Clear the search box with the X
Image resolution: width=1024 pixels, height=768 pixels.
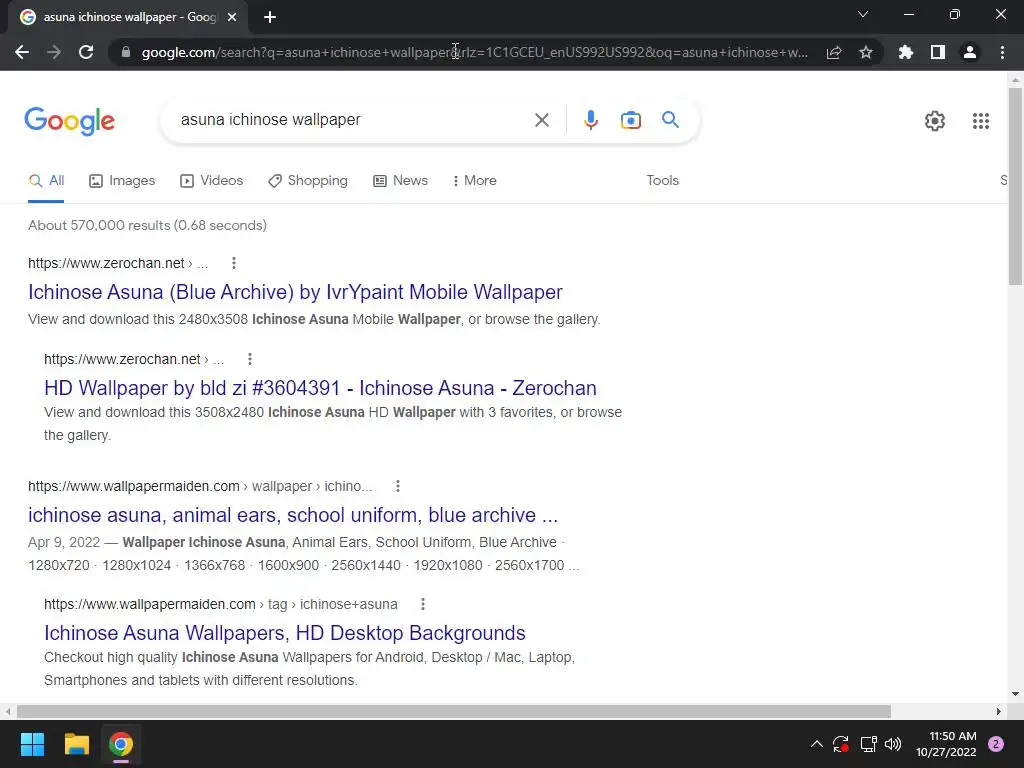[x=541, y=120]
